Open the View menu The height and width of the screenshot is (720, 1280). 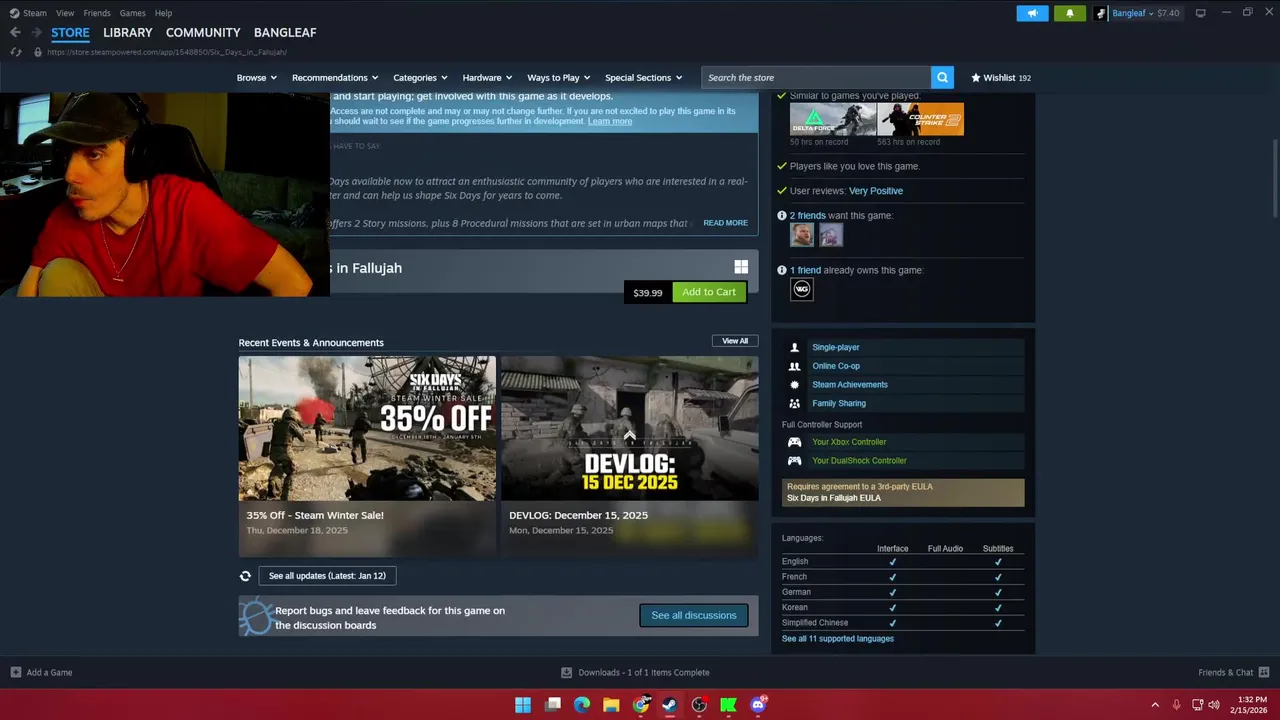tap(65, 13)
